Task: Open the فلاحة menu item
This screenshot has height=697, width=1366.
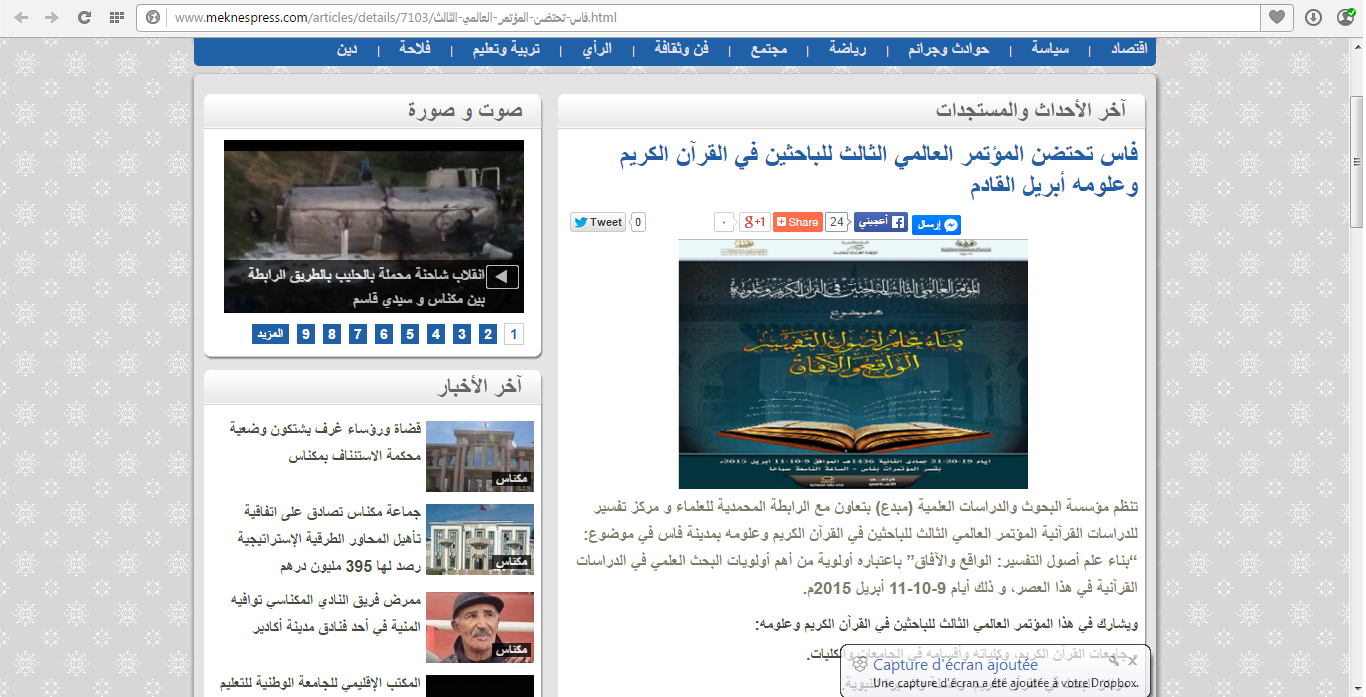Action: (x=414, y=49)
